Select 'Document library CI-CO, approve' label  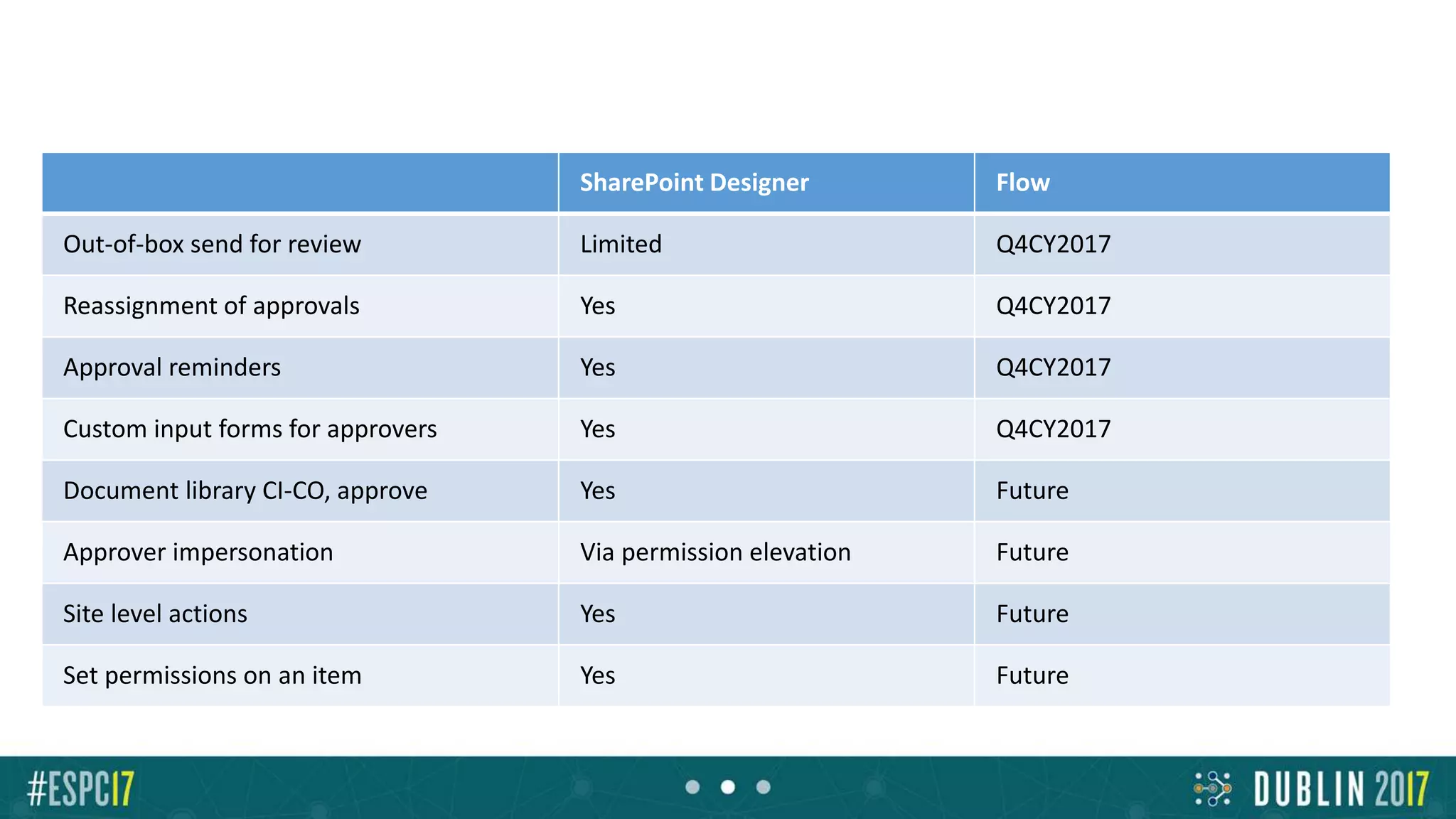click(x=245, y=491)
